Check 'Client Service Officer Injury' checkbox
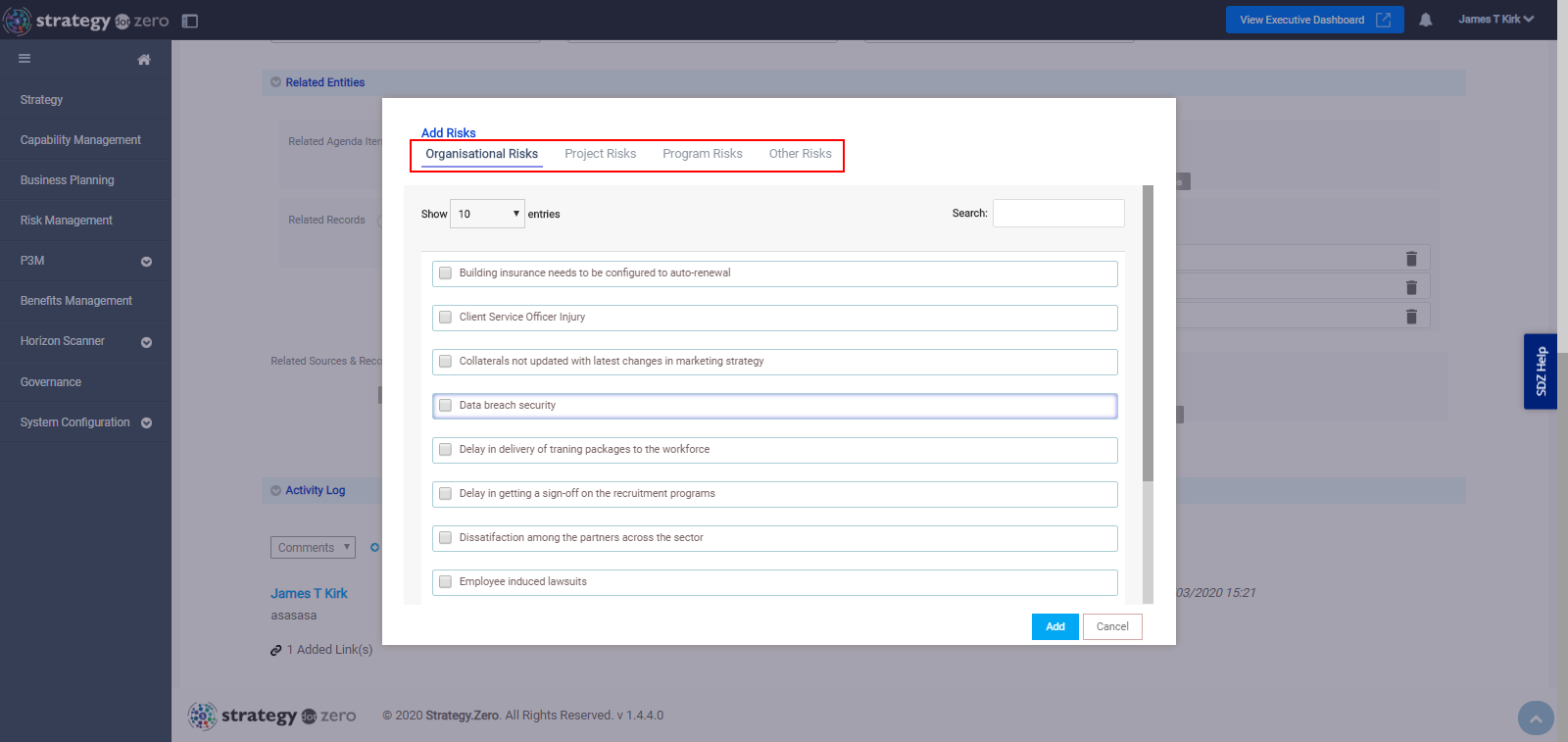 click(446, 318)
